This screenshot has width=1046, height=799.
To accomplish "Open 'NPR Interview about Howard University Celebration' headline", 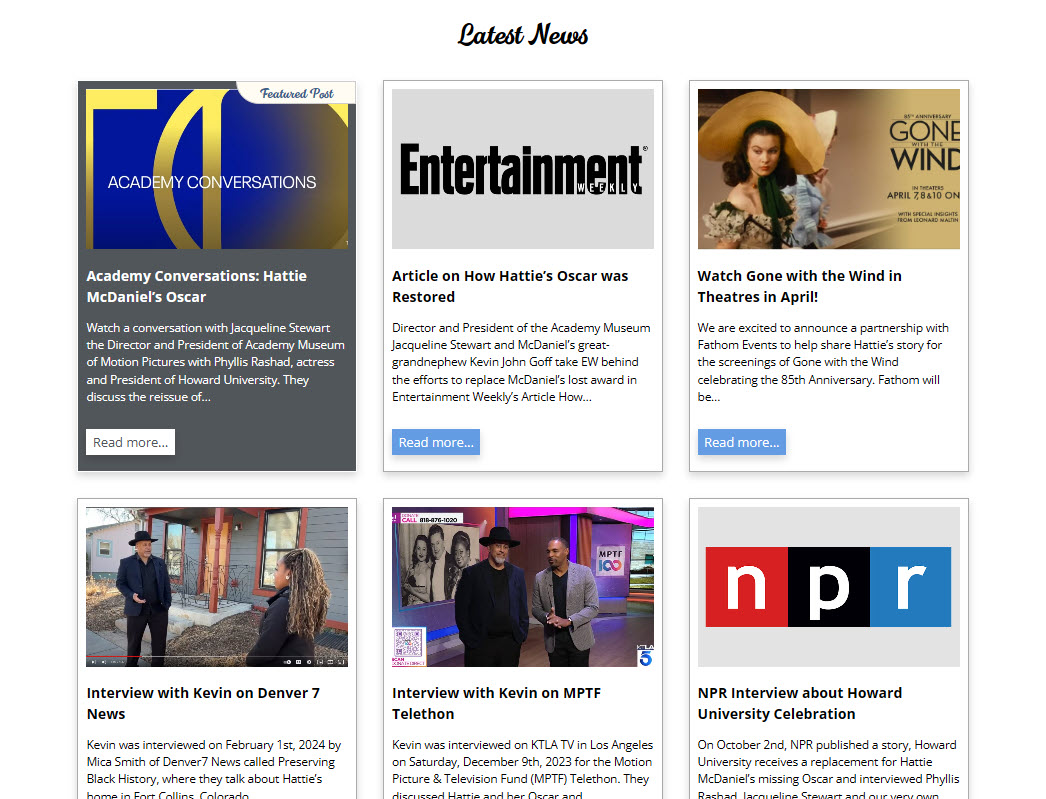I will [799, 703].
